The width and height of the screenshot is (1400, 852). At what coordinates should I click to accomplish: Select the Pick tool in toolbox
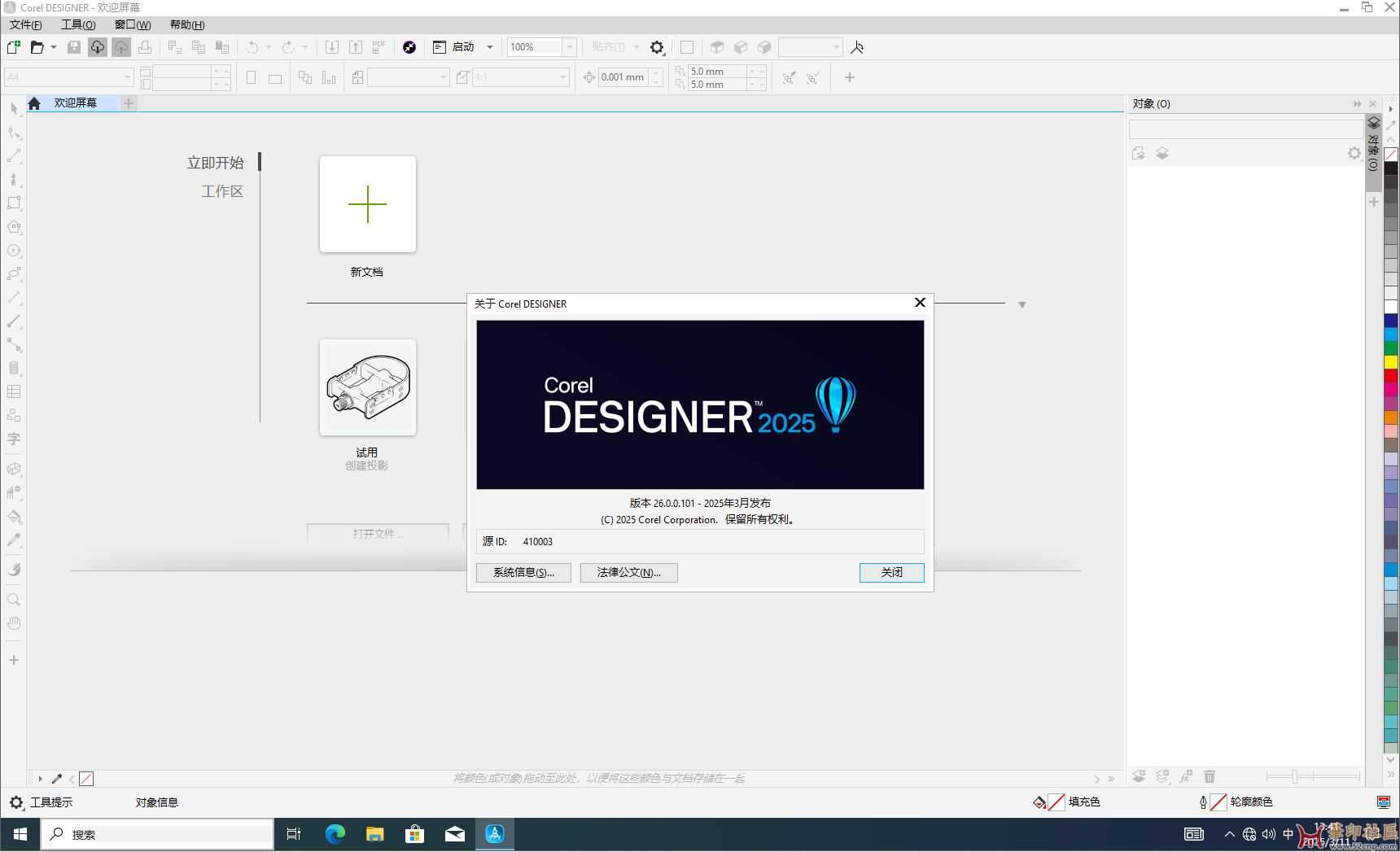tap(14, 108)
